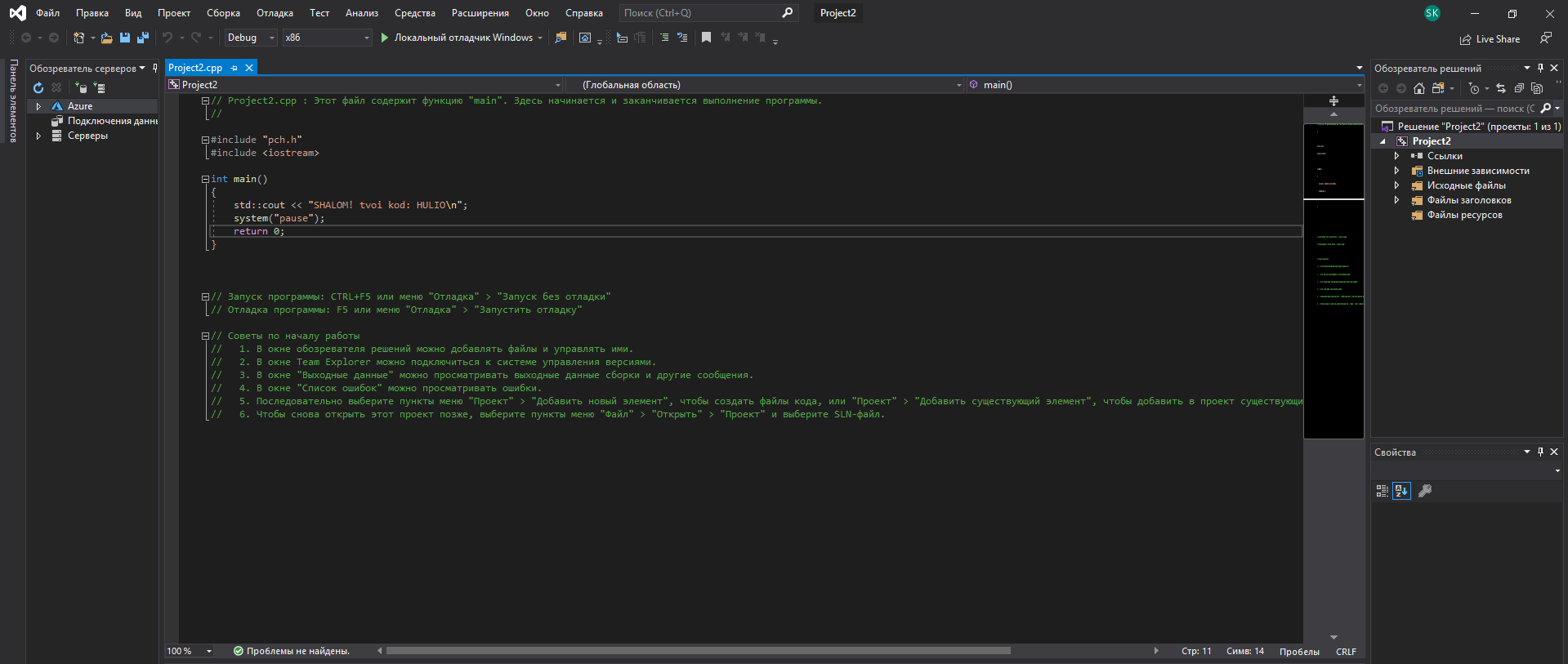Click the Send Feedback person icon

[1545, 38]
